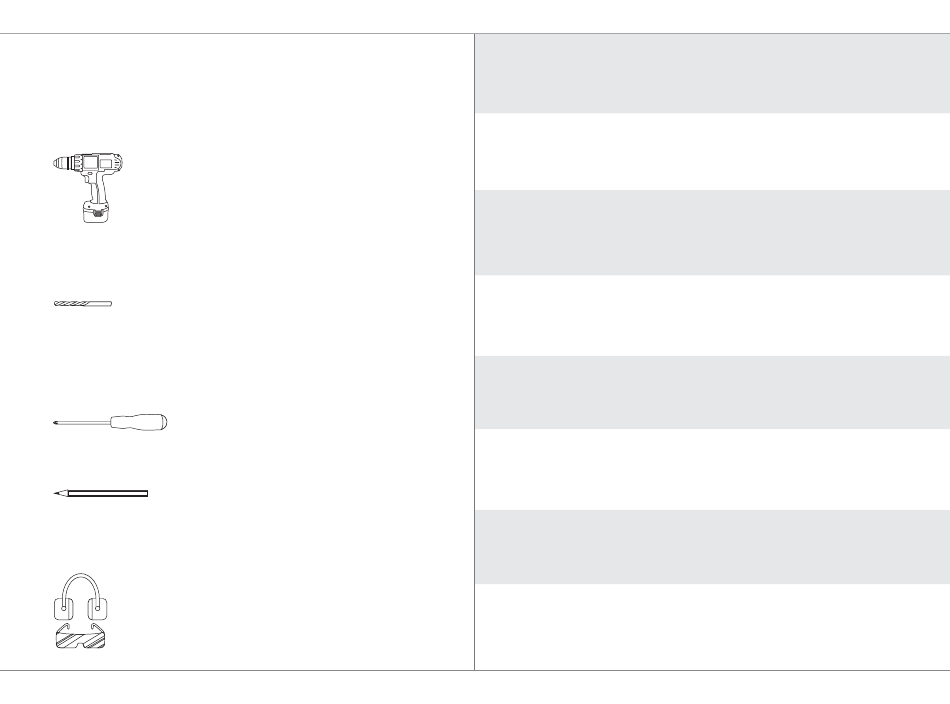Screen dimensions: 950x704
Task: Select the safety glasses icon
Action: (x=80, y=636)
